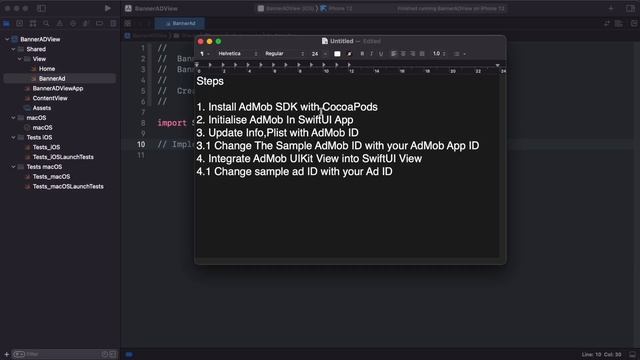Collapse the Tests macOS folder
Screen dimensions: 640x360
(x=13, y=167)
